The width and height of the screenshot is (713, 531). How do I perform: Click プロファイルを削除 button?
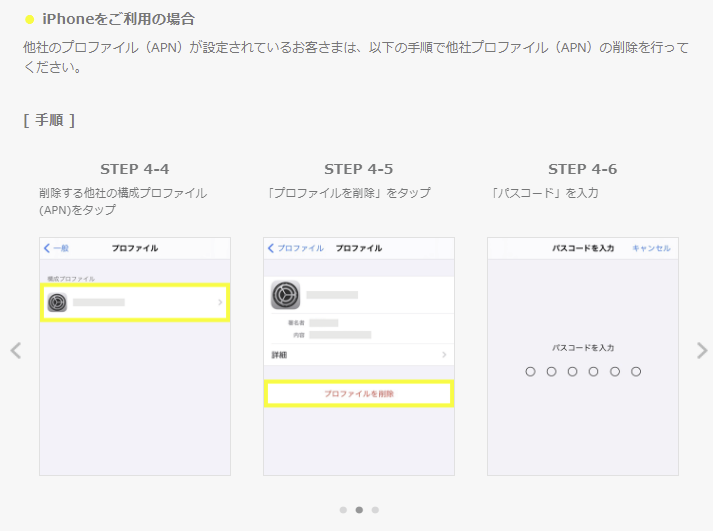click(x=359, y=394)
